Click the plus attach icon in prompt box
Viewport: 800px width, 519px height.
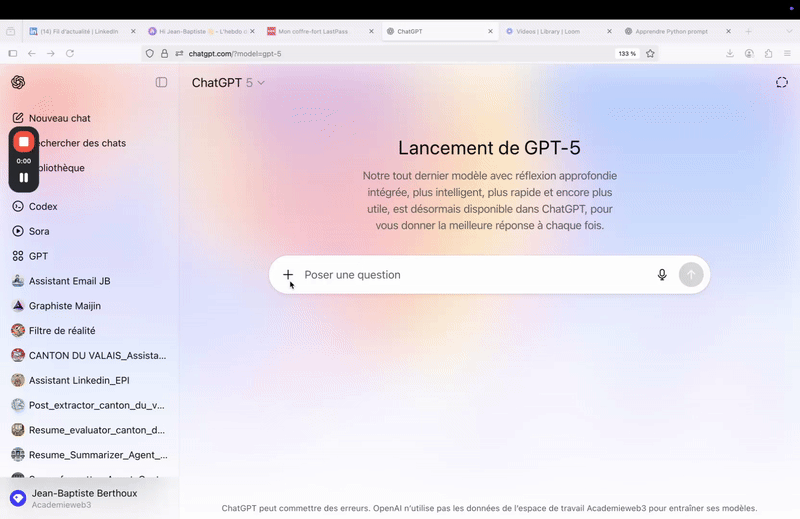pos(288,275)
